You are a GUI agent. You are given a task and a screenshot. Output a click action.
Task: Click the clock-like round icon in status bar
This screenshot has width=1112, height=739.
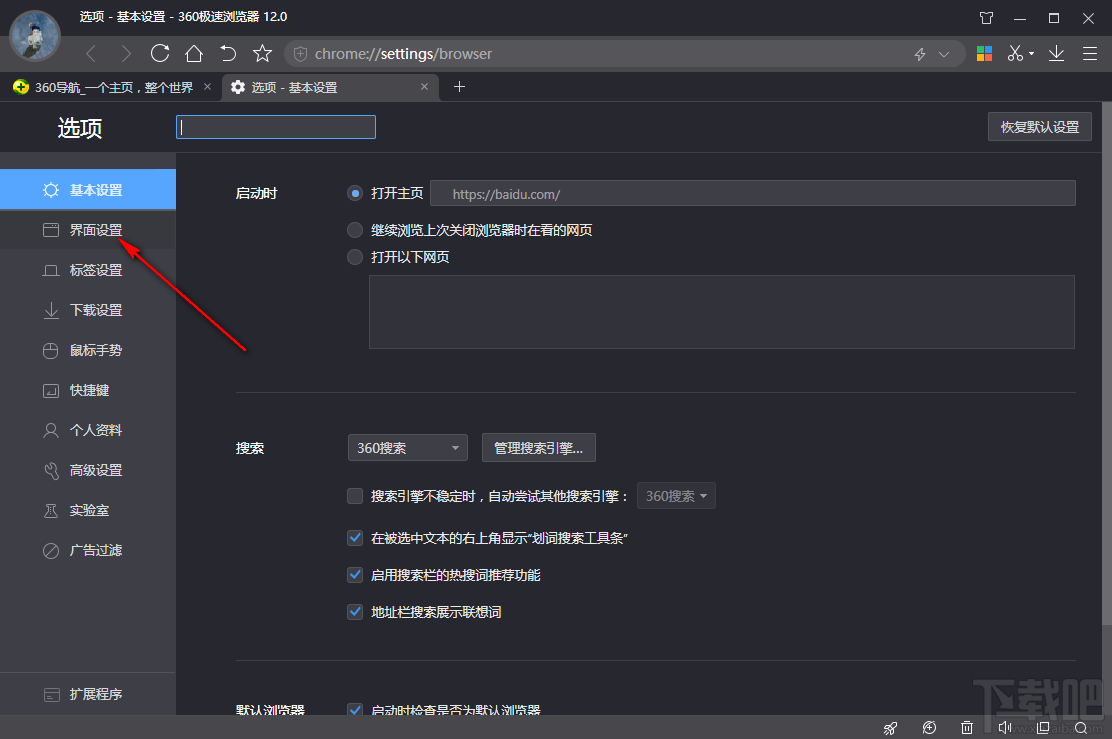click(x=929, y=728)
